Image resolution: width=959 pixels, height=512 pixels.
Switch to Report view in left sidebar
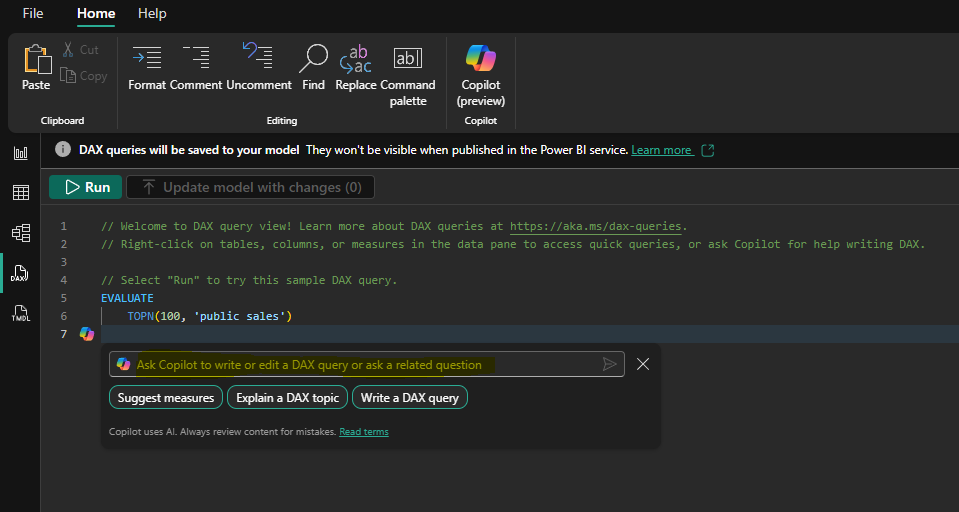coord(20,153)
